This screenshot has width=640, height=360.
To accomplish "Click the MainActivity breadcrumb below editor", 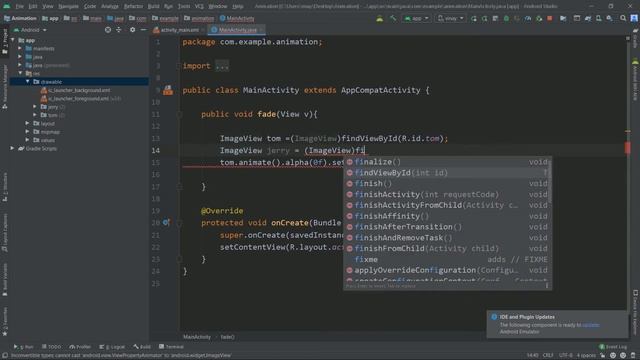I will tap(197, 337).
